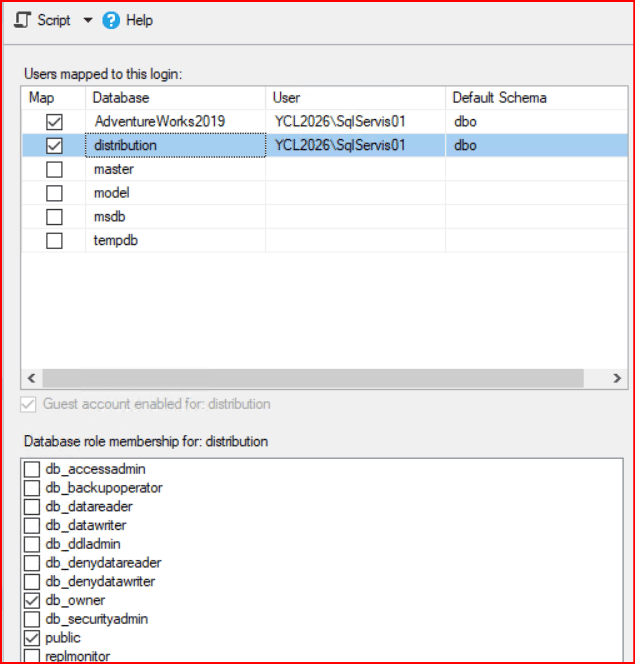The width and height of the screenshot is (635, 664).
Task: Click the Script icon in toolbar
Action: tap(21, 20)
